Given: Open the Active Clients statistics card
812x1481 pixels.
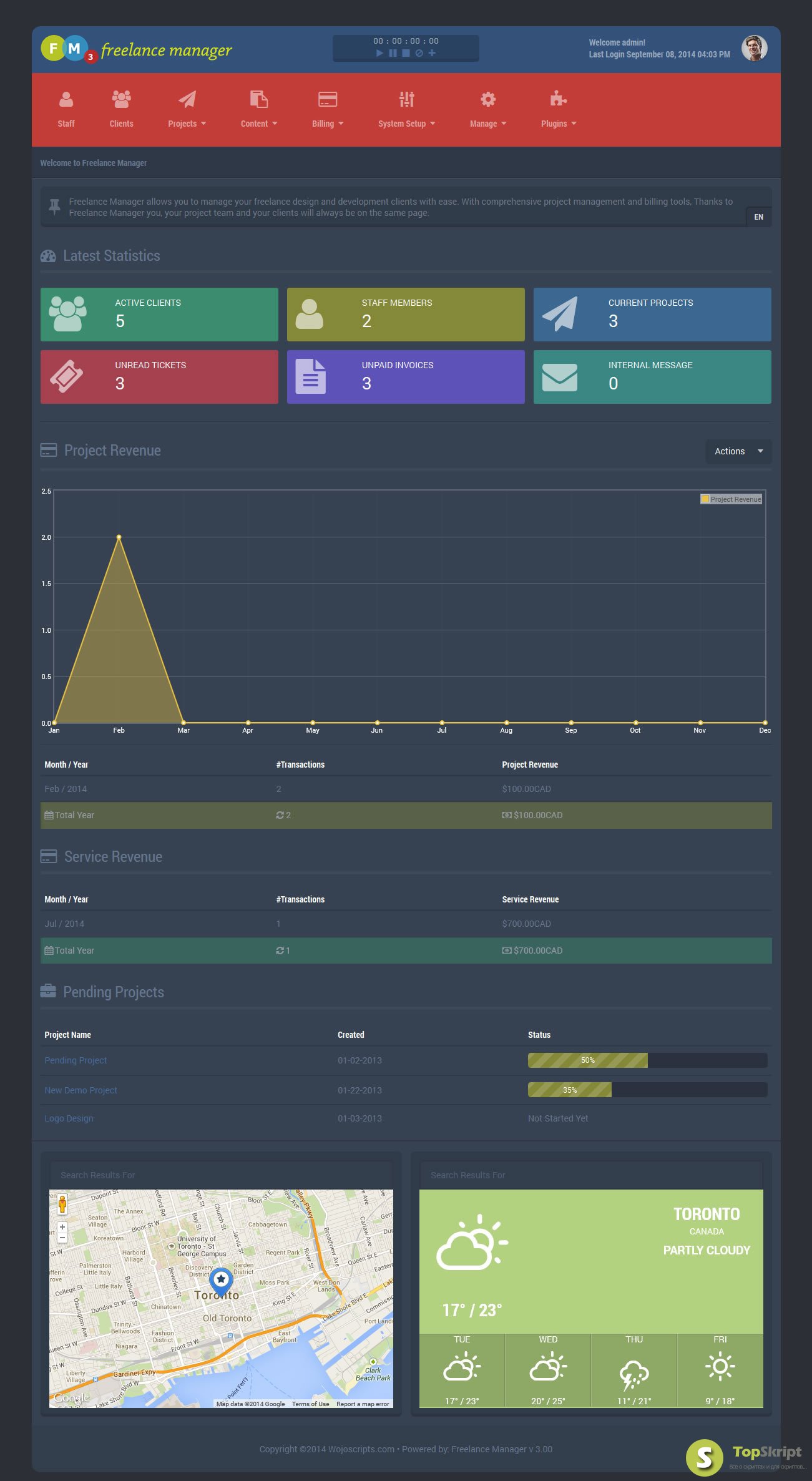Looking at the screenshot, I should point(159,315).
